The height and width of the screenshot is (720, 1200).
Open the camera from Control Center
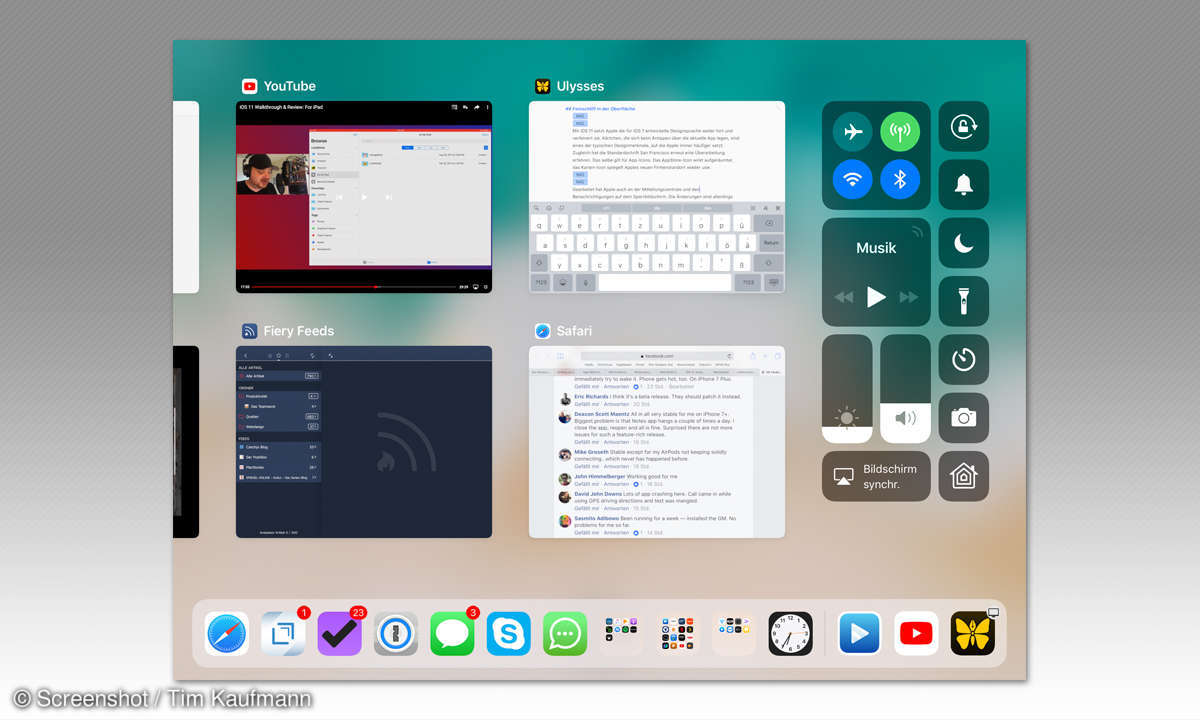point(964,418)
